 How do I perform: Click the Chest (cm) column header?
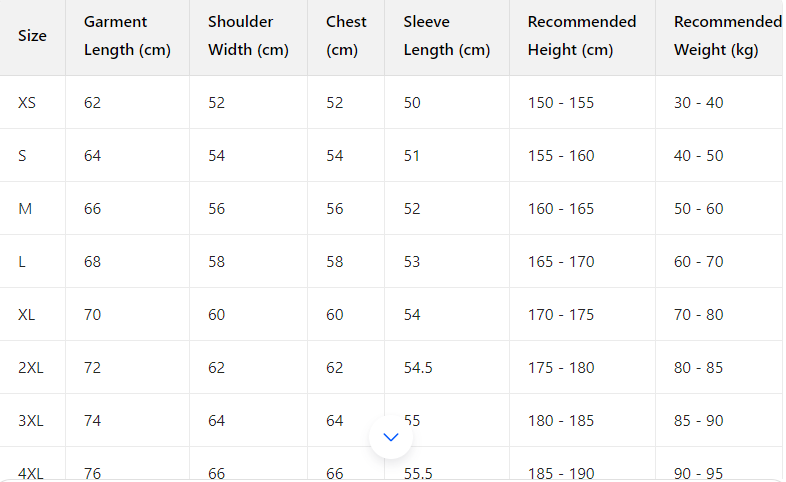[346, 36]
